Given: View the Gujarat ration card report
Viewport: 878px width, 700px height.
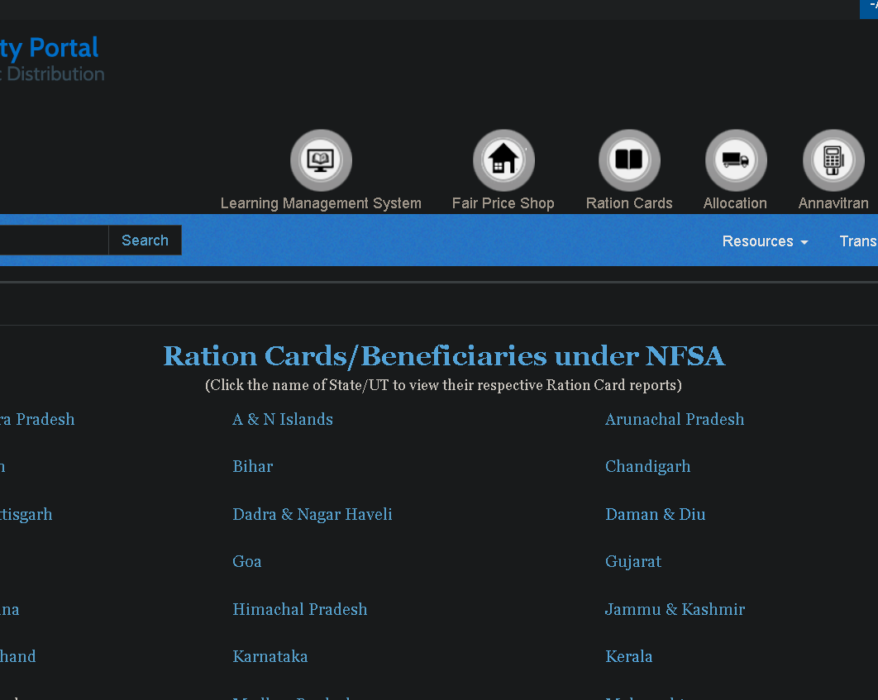Looking at the screenshot, I should 633,562.
